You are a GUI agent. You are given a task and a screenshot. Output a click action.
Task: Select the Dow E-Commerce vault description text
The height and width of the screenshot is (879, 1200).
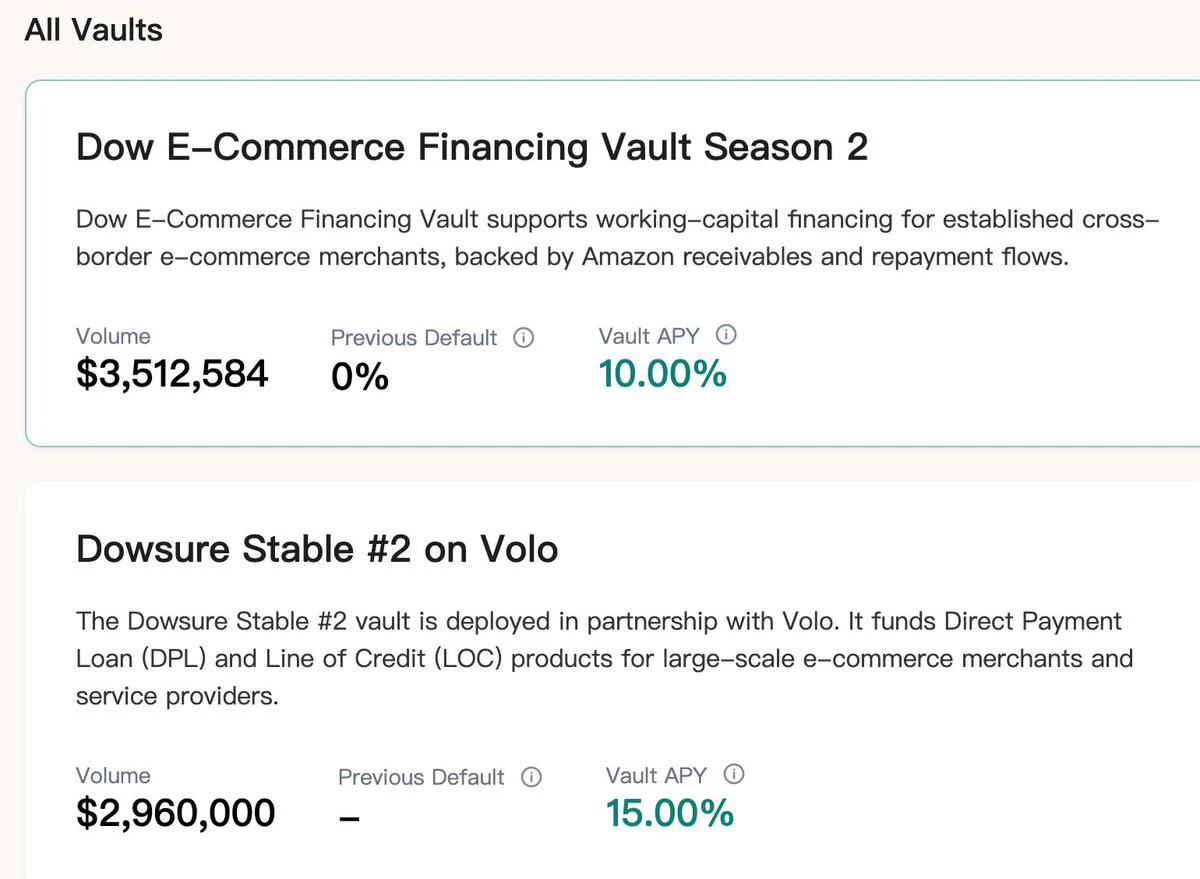[x=617, y=238]
